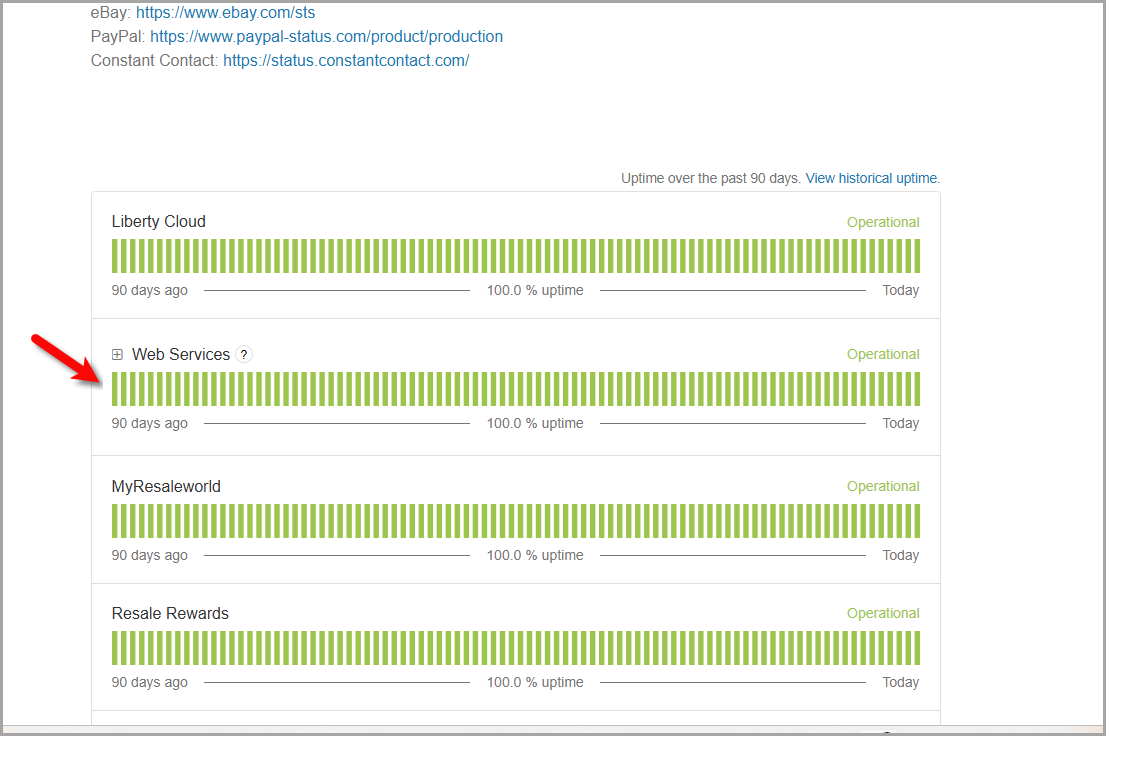Click the 'Constant Contact:' label
Screen dimensions: 1146x776
tap(154, 61)
